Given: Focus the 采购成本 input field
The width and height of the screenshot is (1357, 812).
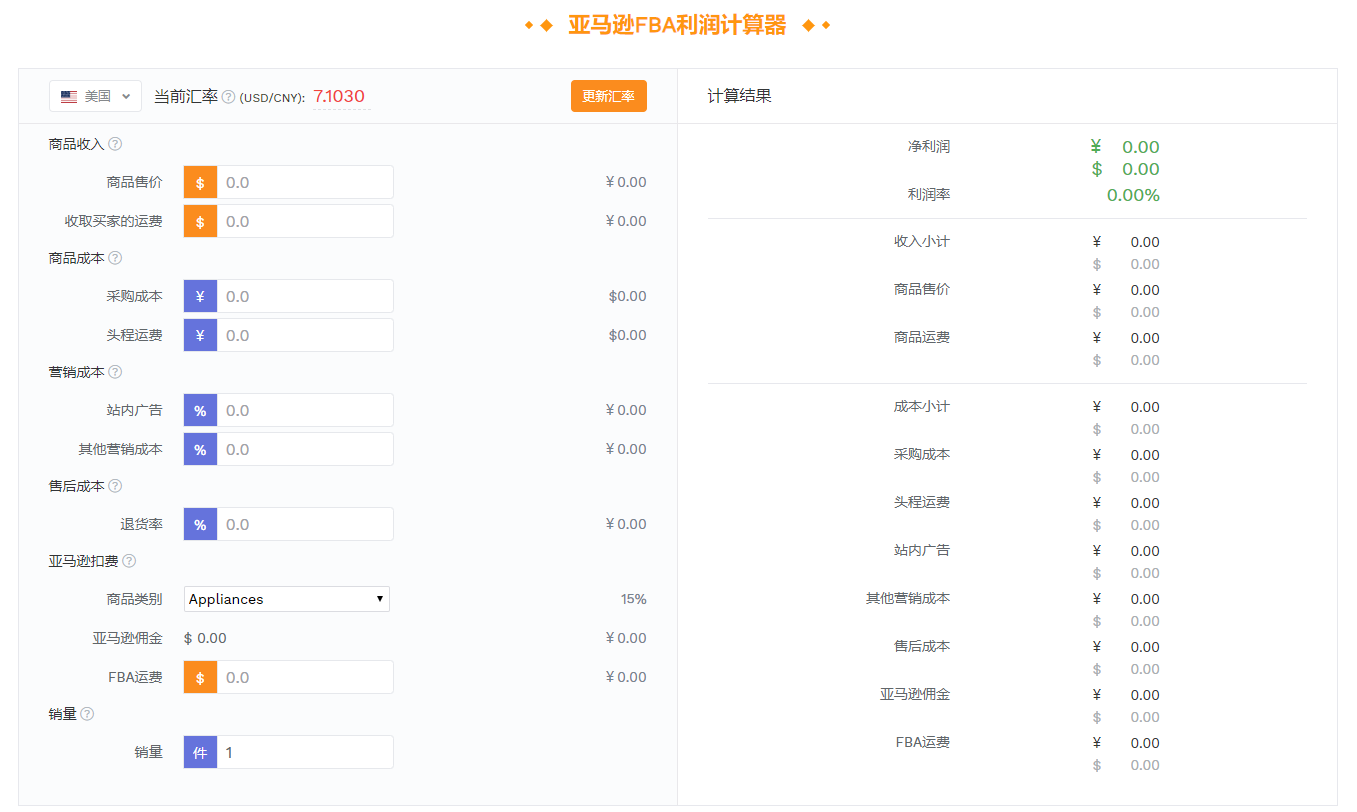Looking at the screenshot, I should pyautogui.click(x=305, y=297).
